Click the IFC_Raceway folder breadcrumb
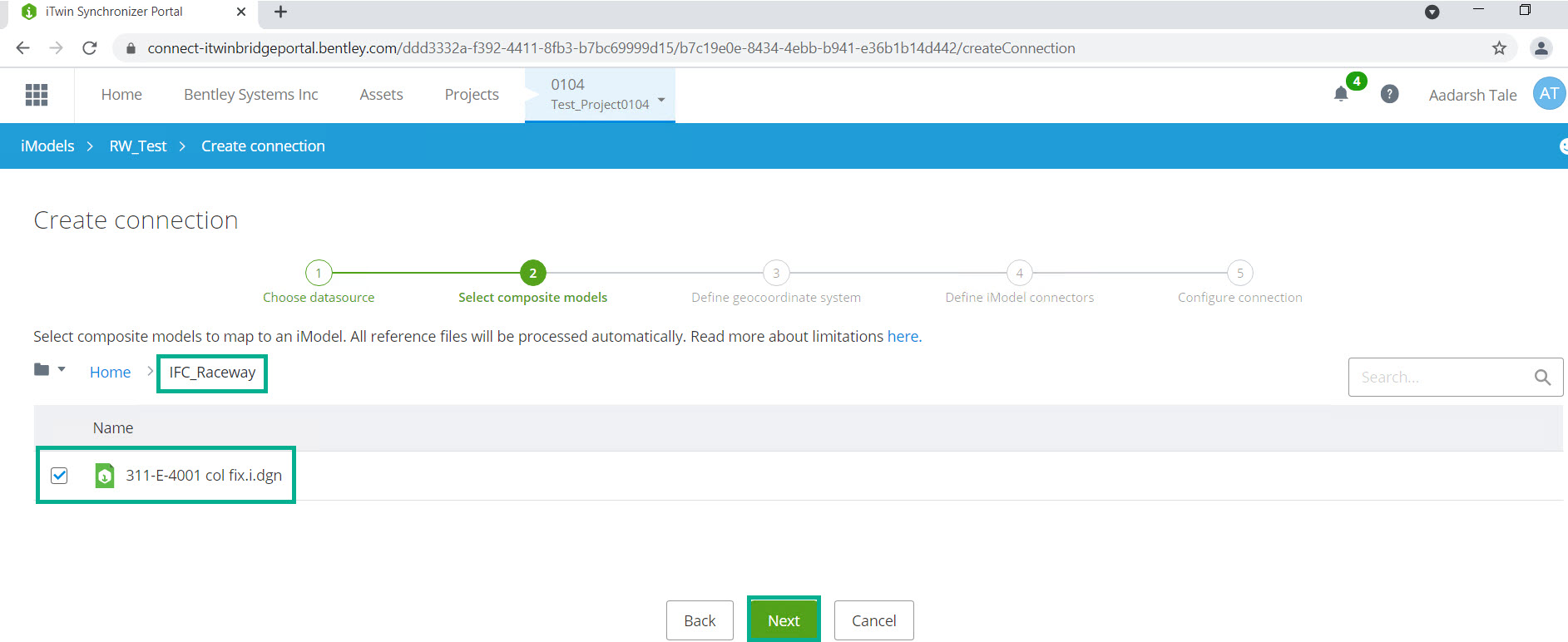This screenshot has width=1568, height=642. coord(212,373)
